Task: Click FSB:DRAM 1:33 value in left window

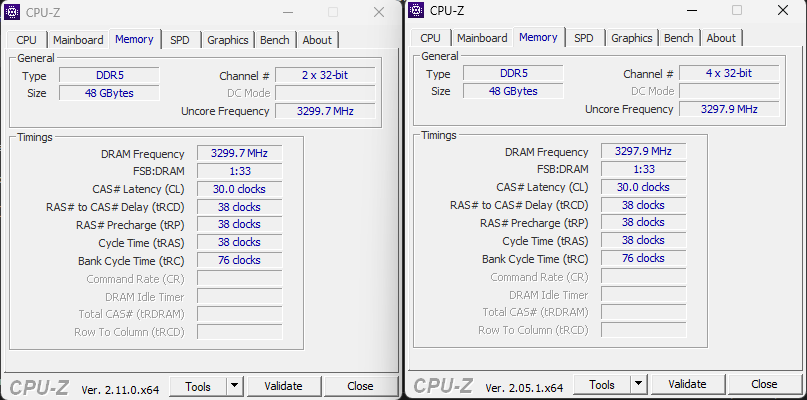Action: pos(239,171)
